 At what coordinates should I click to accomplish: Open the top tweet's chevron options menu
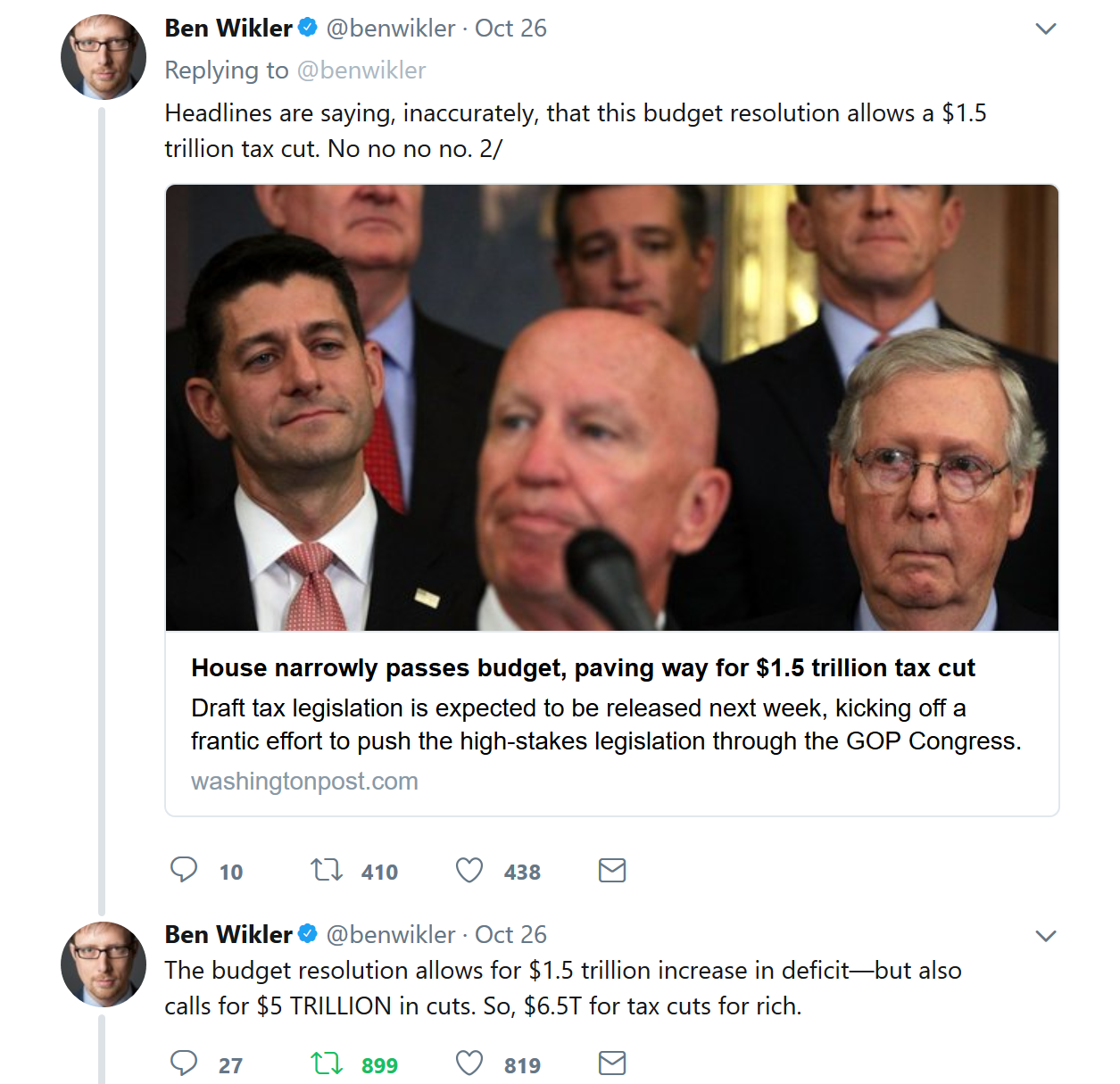[x=1046, y=29]
